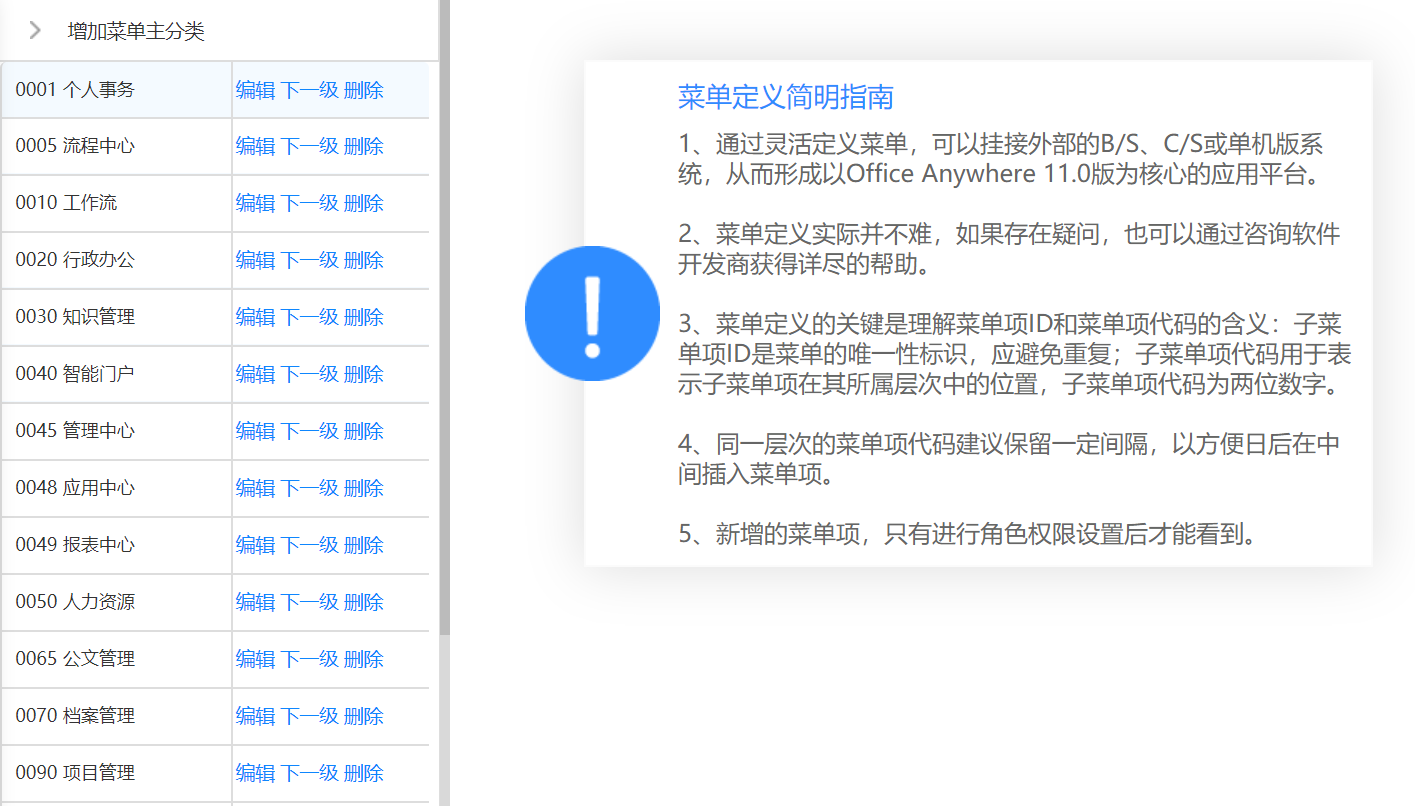Image resolution: width=1415 pixels, height=806 pixels.
Task: Remove the 0049 报表中心 menu
Action: pyautogui.click(x=364, y=545)
